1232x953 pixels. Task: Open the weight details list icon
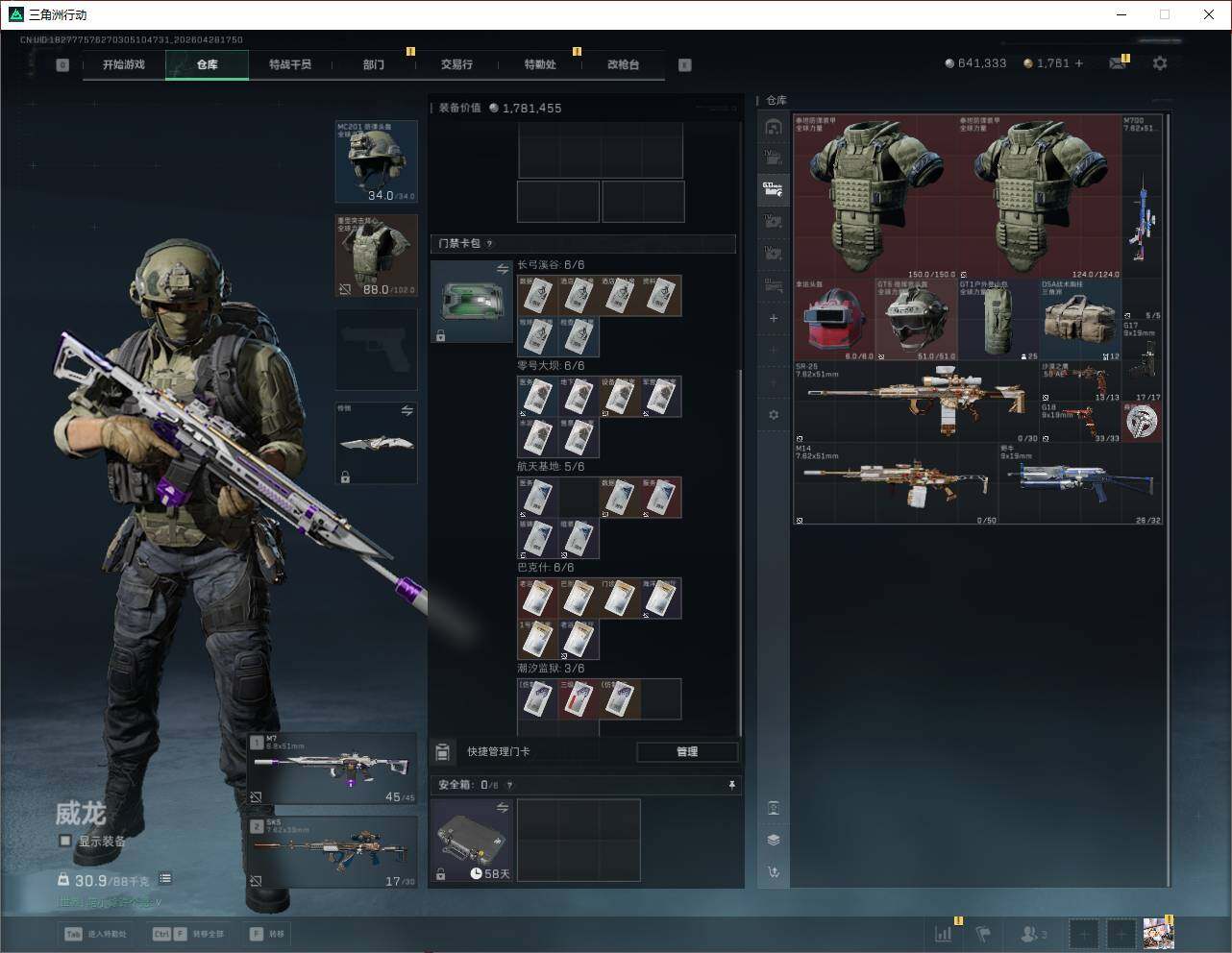point(165,878)
